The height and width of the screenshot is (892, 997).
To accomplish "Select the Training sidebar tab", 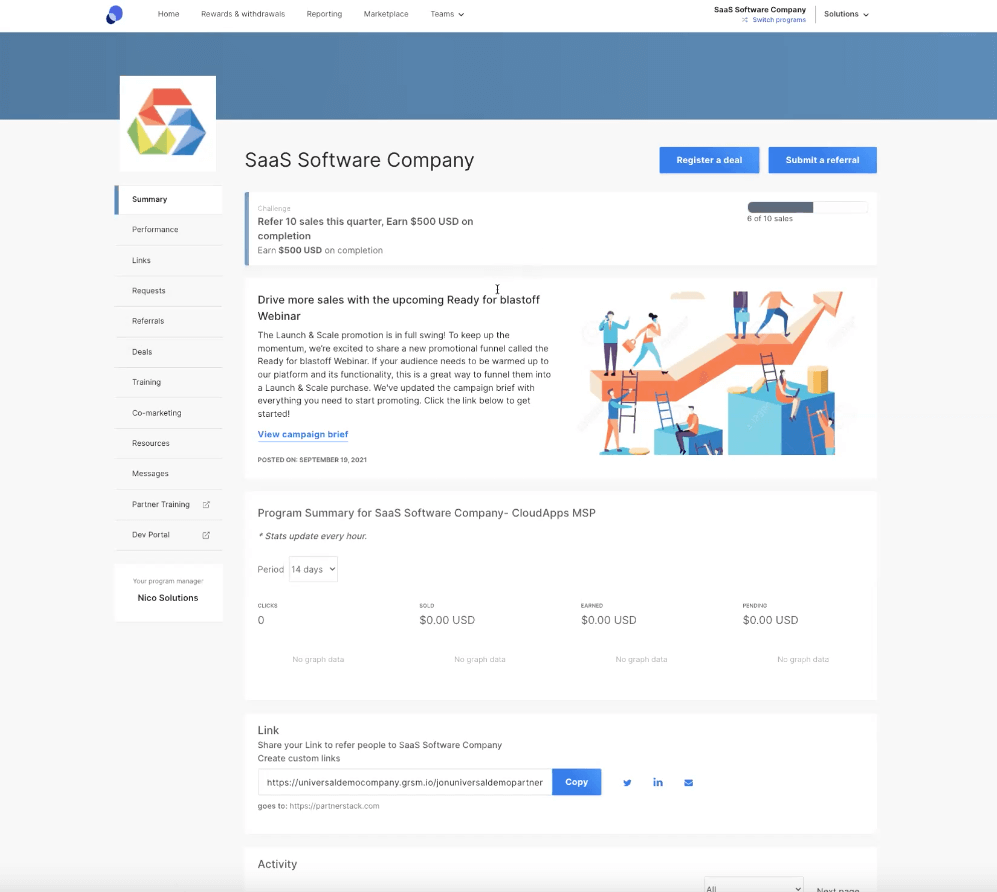I will pos(168,382).
